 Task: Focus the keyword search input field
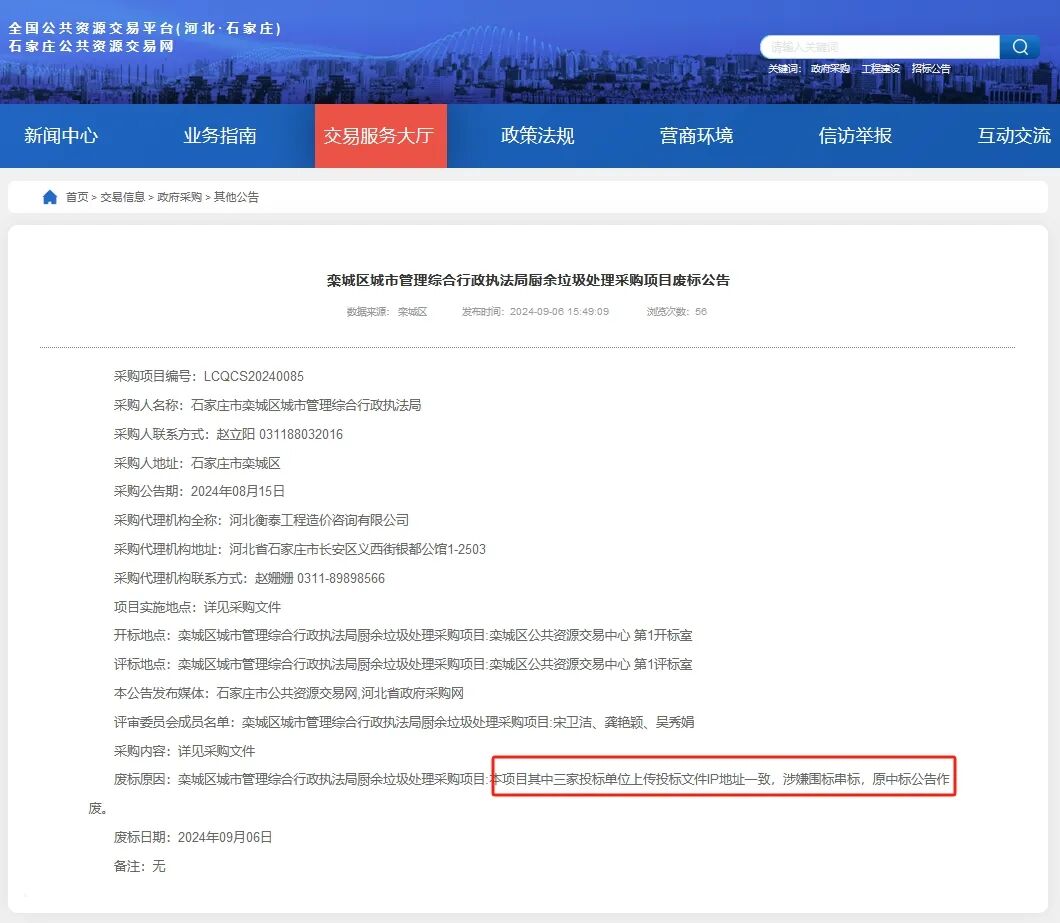(880, 47)
